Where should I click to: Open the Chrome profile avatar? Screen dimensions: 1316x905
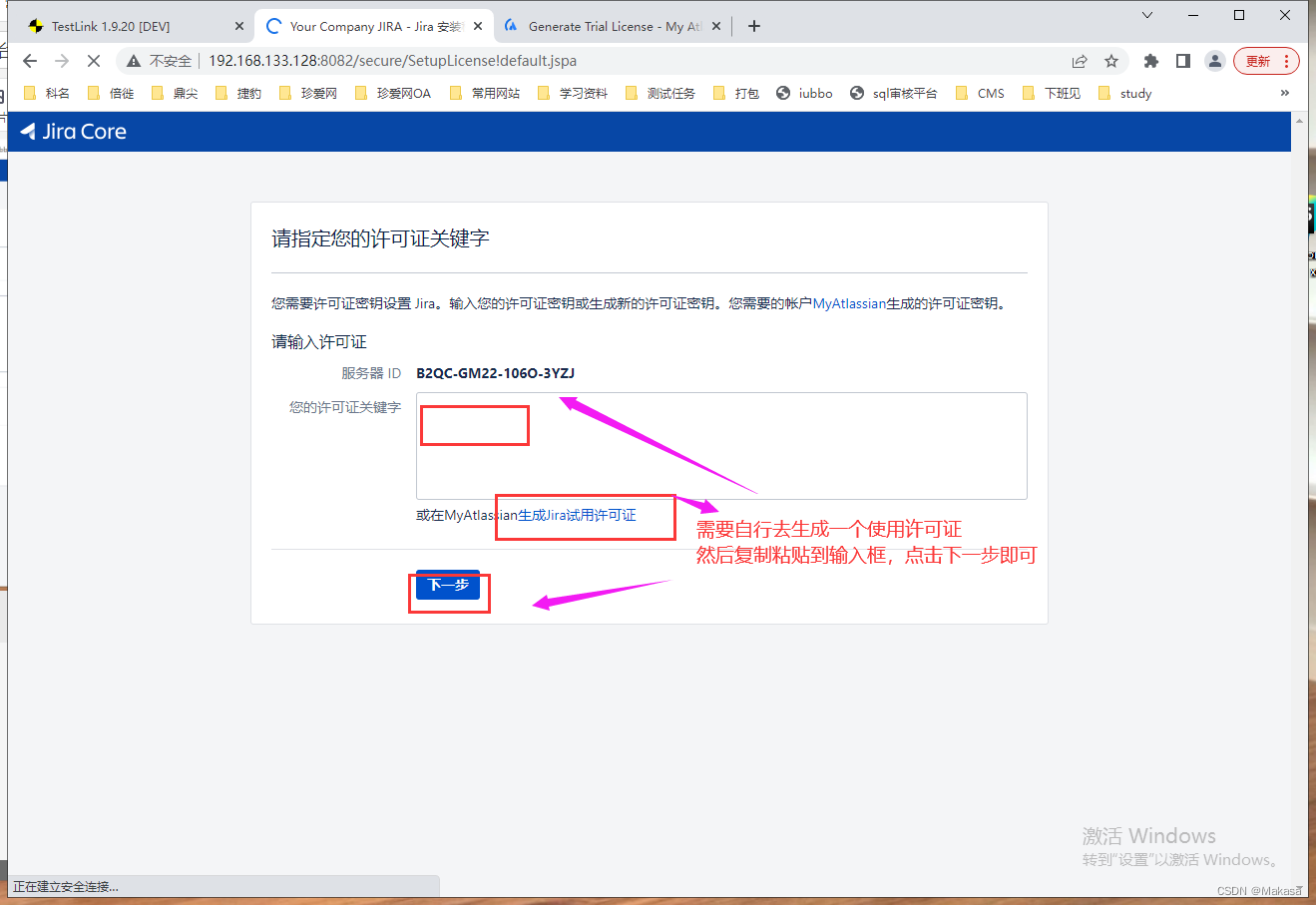[x=1215, y=61]
